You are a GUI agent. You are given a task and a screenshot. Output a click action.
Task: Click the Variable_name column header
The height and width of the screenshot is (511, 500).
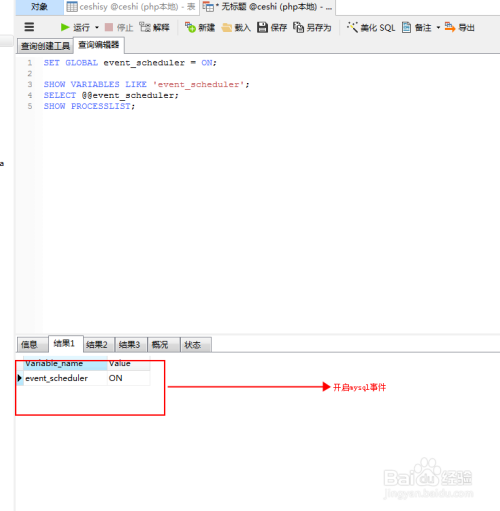(x=65, y=363)
